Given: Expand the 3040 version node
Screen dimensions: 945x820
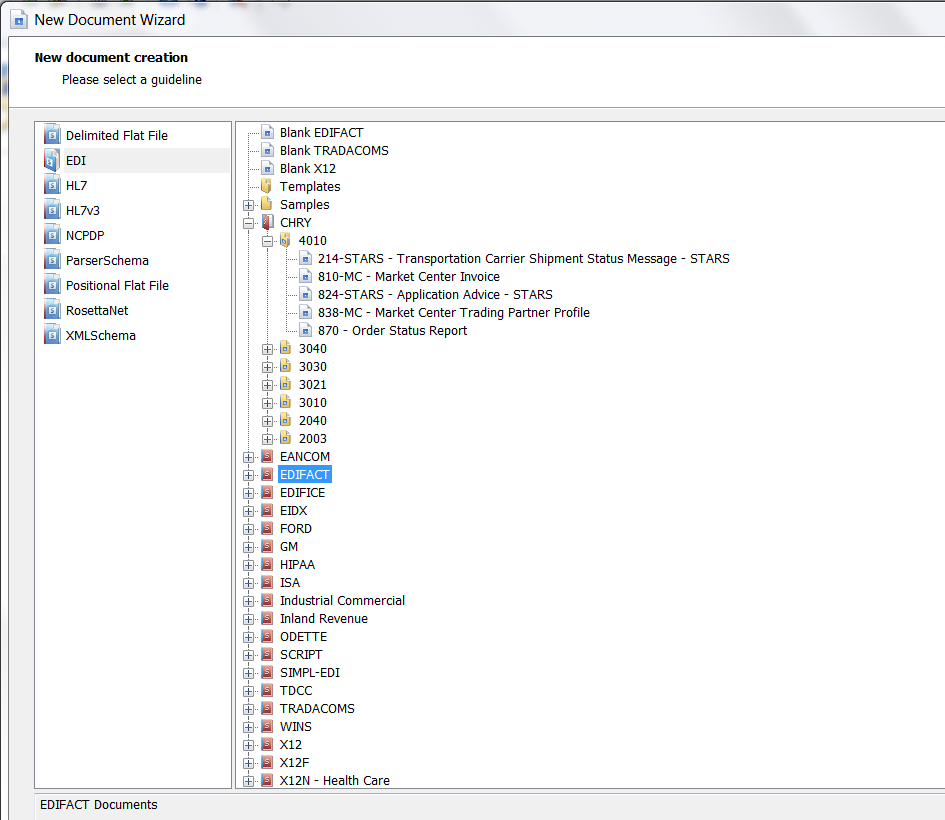Looking at the screenshot, I should 266,348.
